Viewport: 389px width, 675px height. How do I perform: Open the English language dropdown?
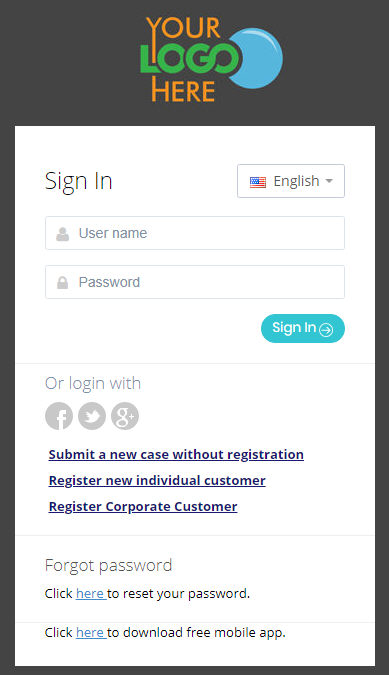click(291, 181)
